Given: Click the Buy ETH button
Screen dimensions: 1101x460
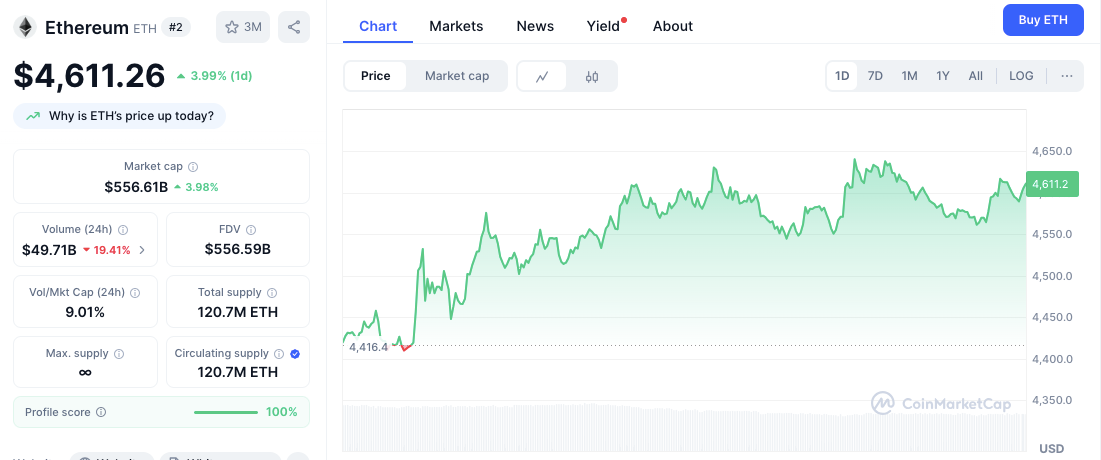Looking at the screenshot, I should (1043, 20).
